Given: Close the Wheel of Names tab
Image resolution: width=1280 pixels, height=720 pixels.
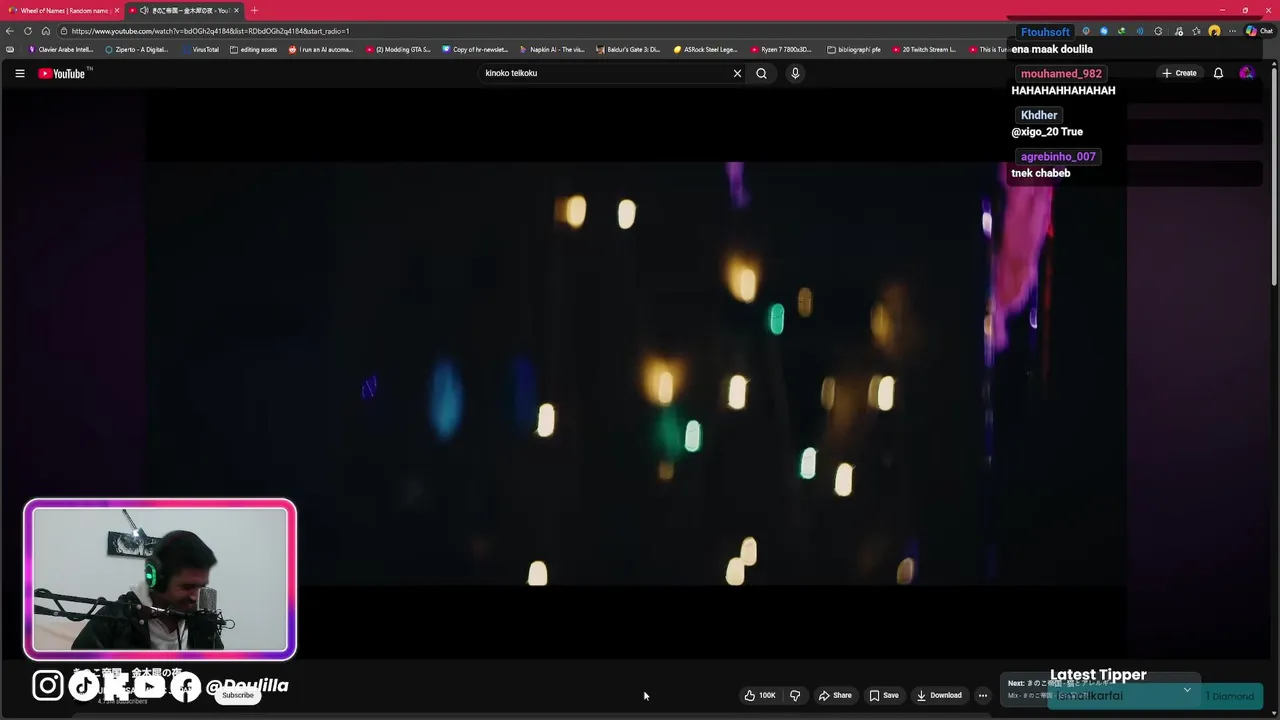Looking at the screenshot, I should click(x=116, y=10).
